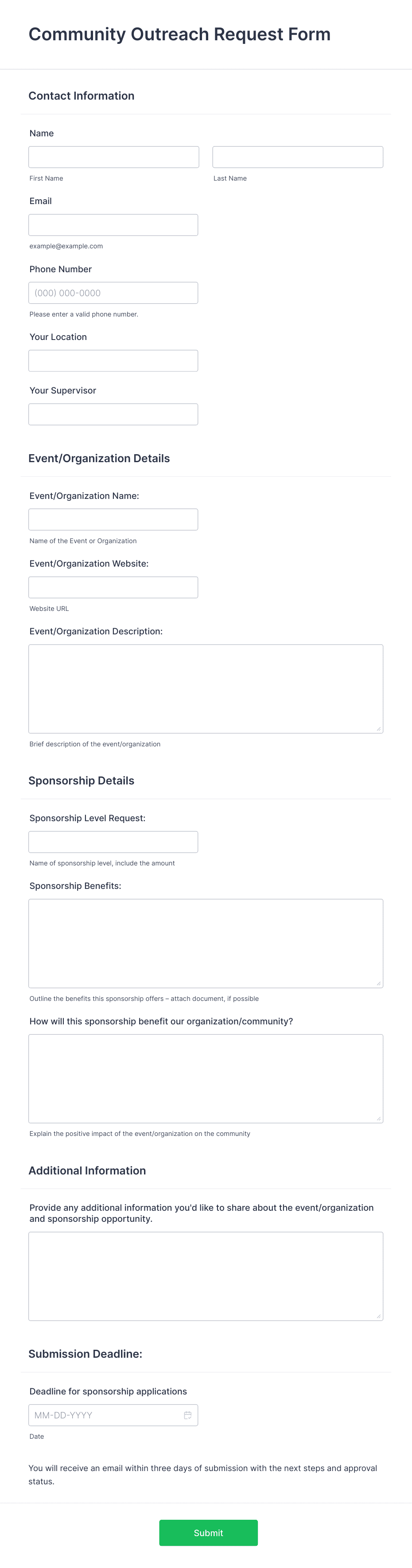
Task: Select the Sponsorship Level Request field
Action: (x=113, y=841)
